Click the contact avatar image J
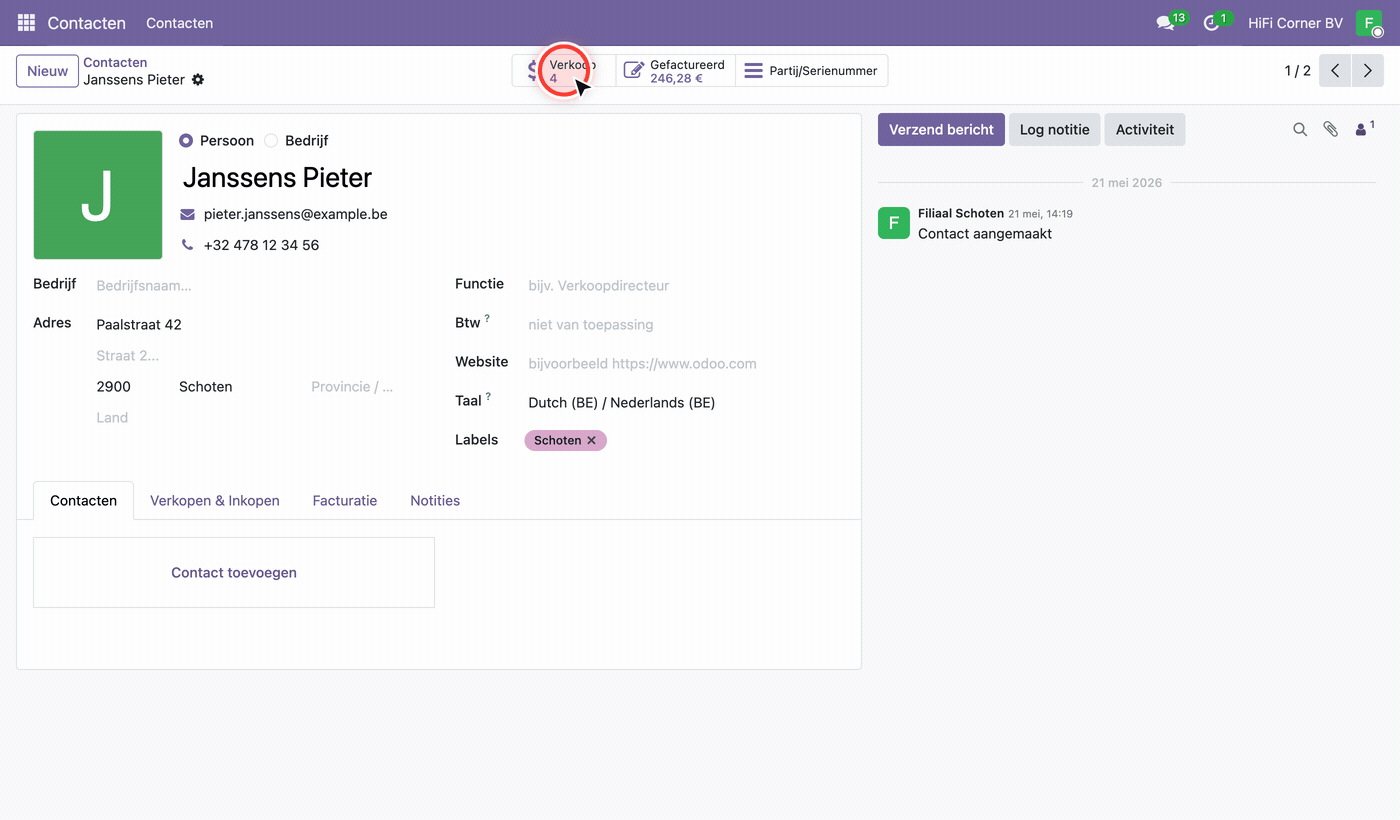The width and height of the screenshot is (1400, 820). [98, 195]
